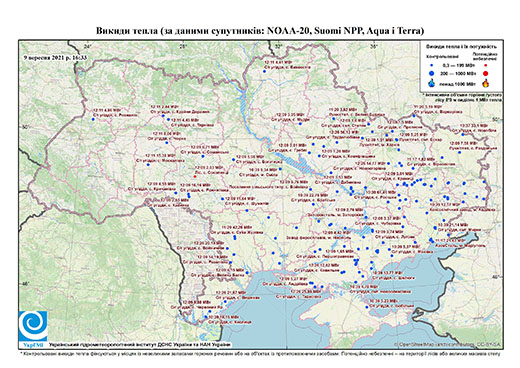520x368 pixels.
Task: Click the footnote text below the map
Action: (x=260, y=353)
